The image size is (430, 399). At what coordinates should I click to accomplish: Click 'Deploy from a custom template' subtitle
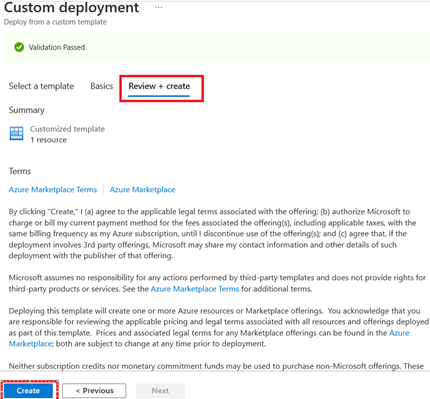point(55,22)
